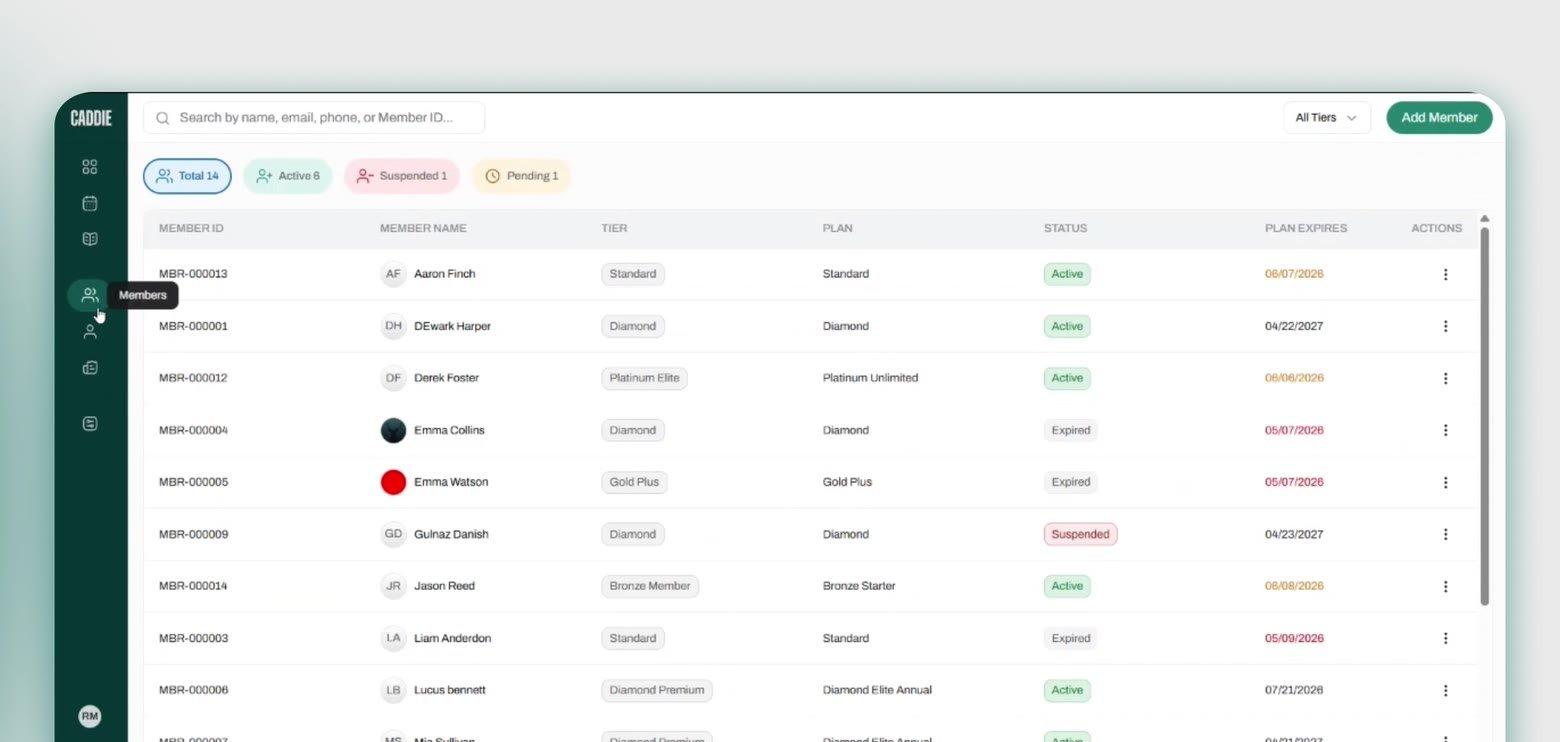The height and width of the screenshot is (742, 1560).
Task: Click the CADDIE logo
Action: (91, 118)
